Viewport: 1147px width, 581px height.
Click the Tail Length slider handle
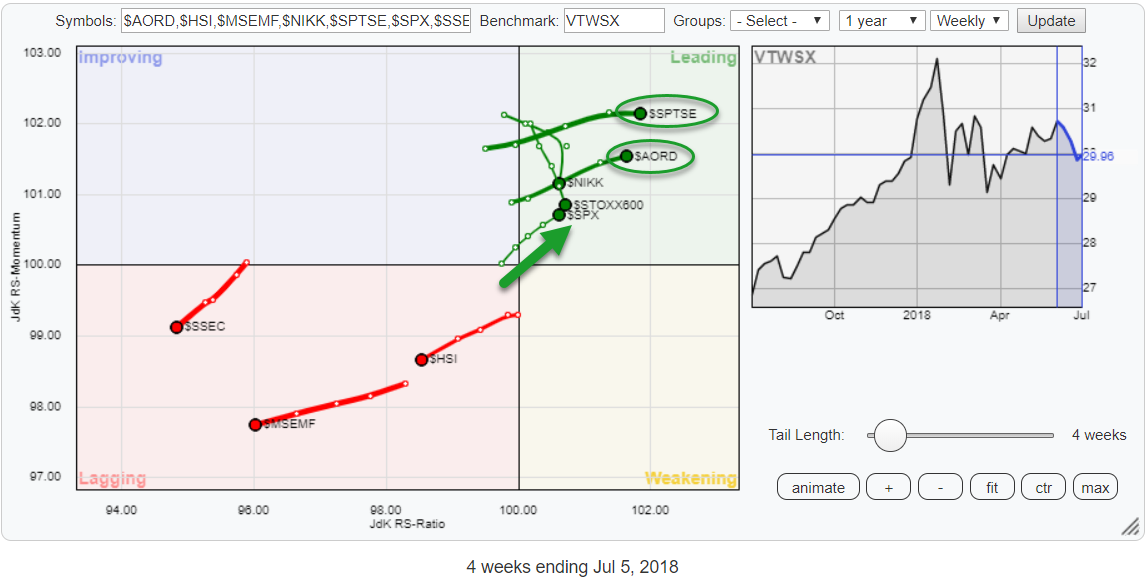(889, 435)
